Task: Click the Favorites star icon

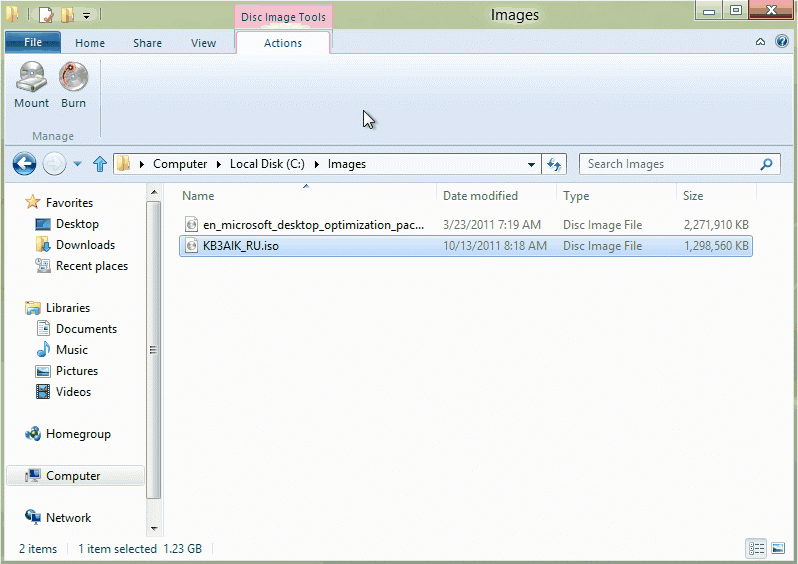Action: point(33,202)
